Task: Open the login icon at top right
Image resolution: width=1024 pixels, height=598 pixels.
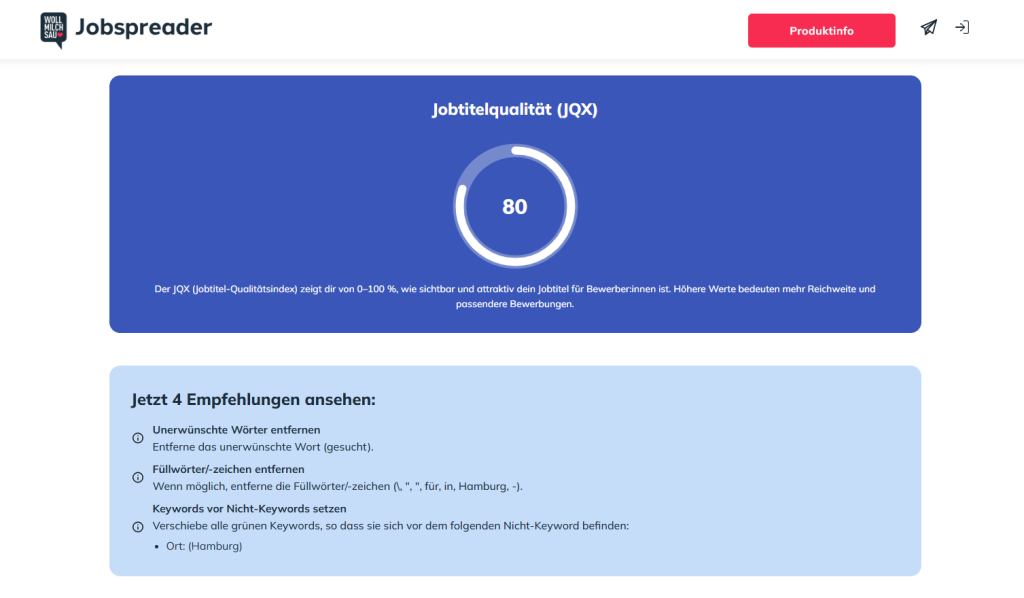Action: (x=962, y=29)
